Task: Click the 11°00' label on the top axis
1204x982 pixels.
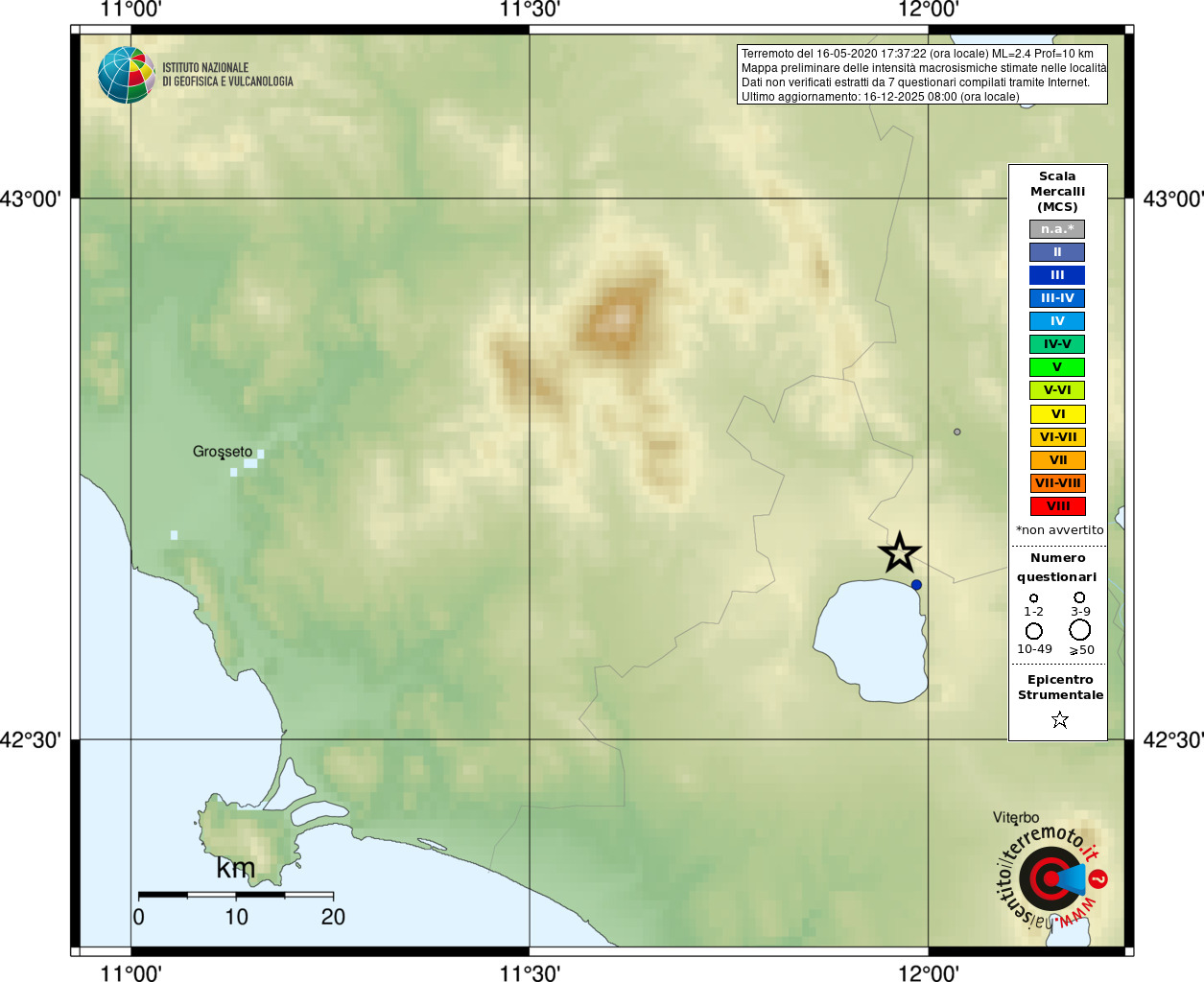Action: [130, 10]
